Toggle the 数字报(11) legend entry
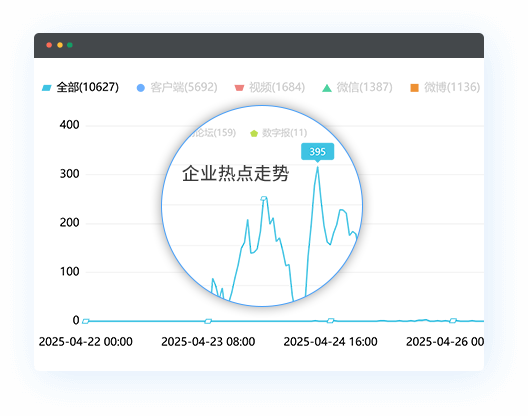This screenshot has height=416, width=528. click(278, 133)
